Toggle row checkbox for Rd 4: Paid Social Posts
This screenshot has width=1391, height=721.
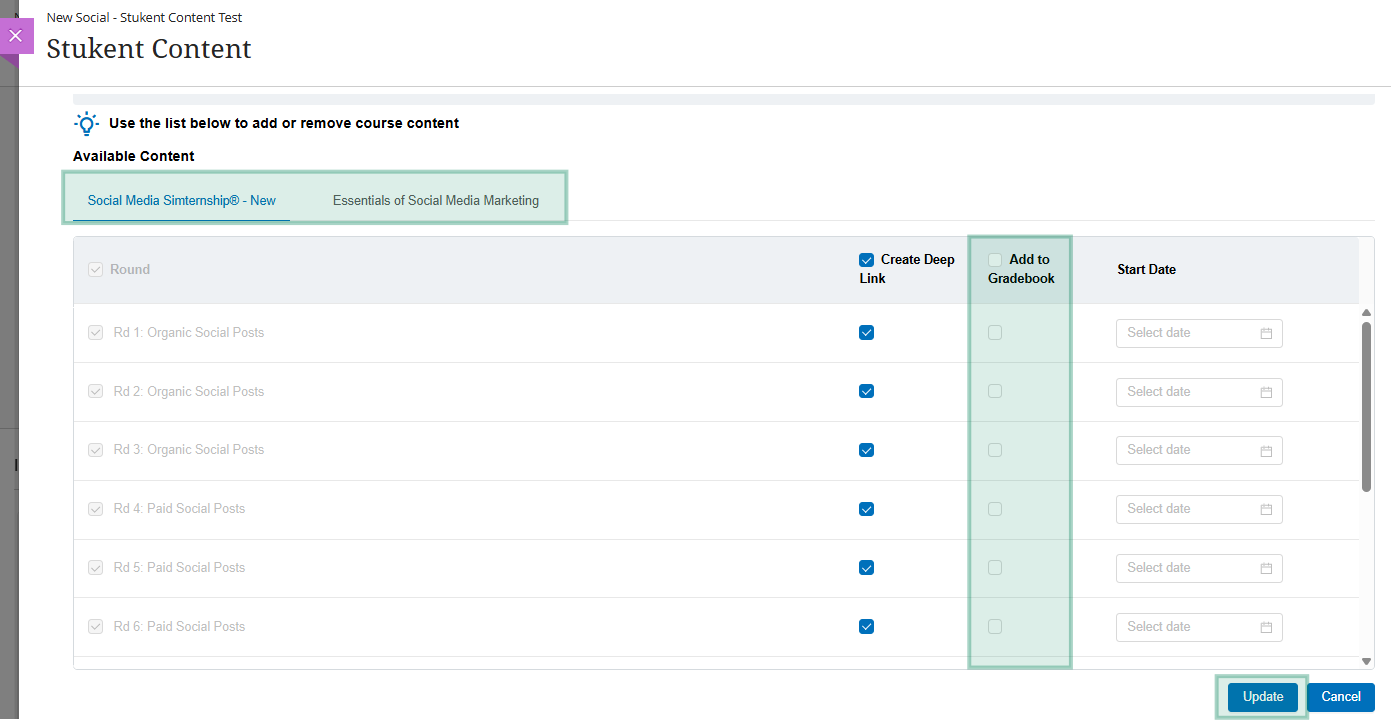(x=96, y=509)
